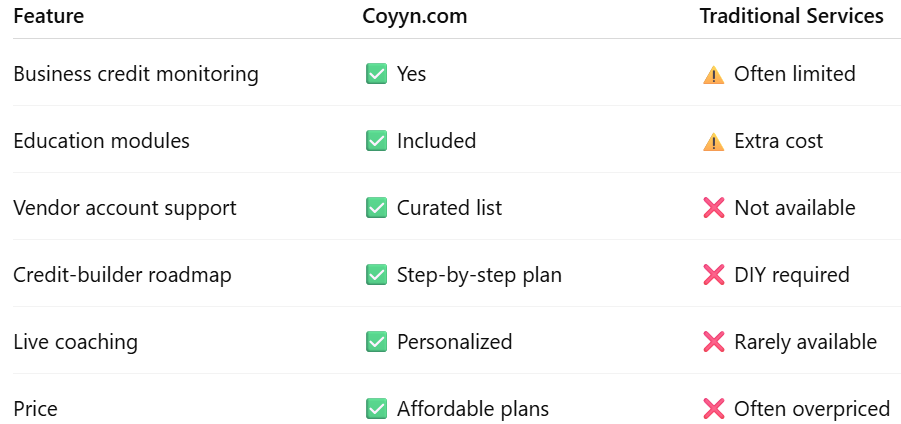This screenshot has height=424, width=901.
Task: Click the Business credit monitoring row label
Action: pyautogui.click(x=136, y=74)
